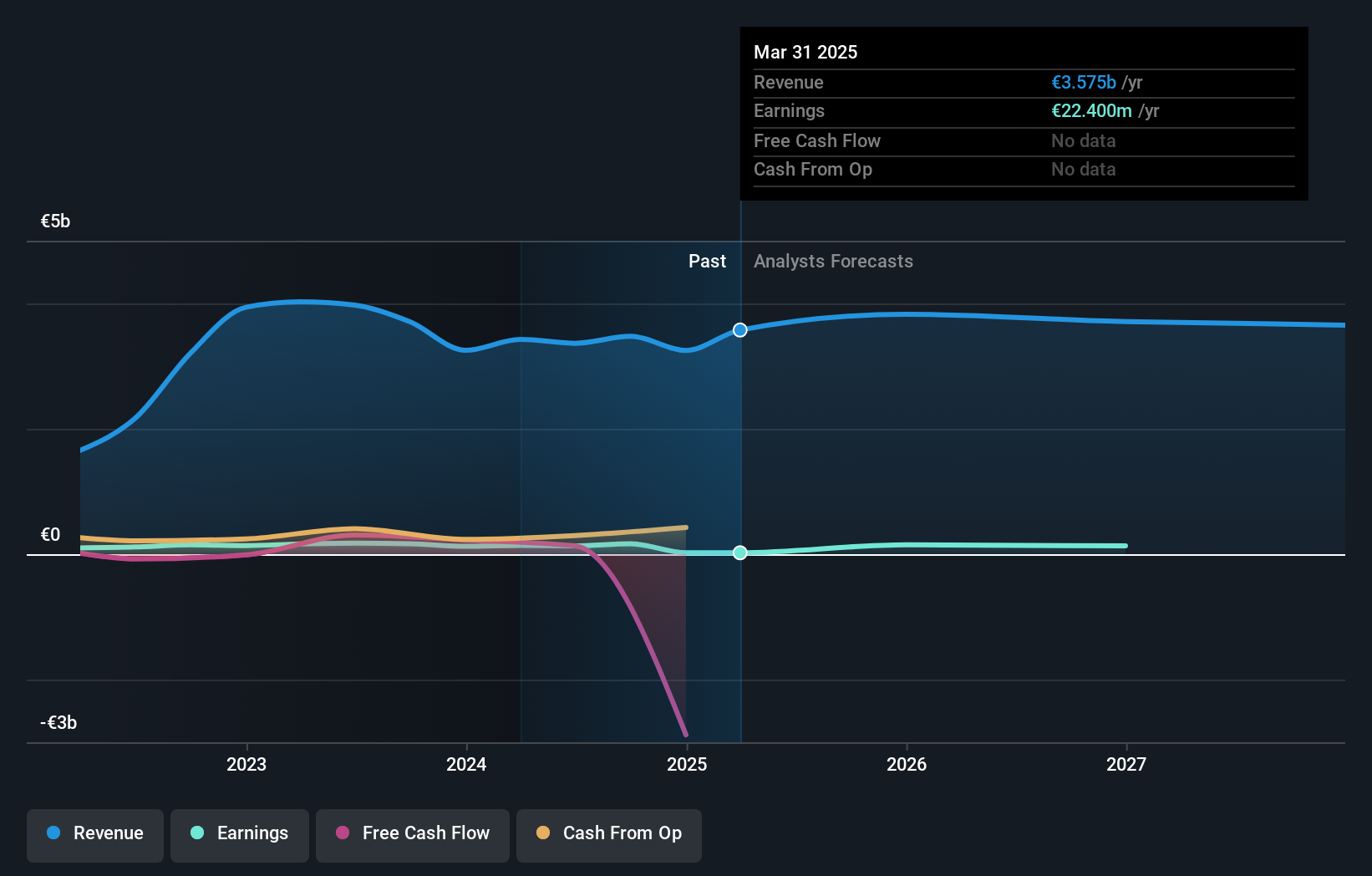The height and width of the screenshot is (876, 1372).
Task: Click the €0 y-axis label
Action: (x=50, y=534)
